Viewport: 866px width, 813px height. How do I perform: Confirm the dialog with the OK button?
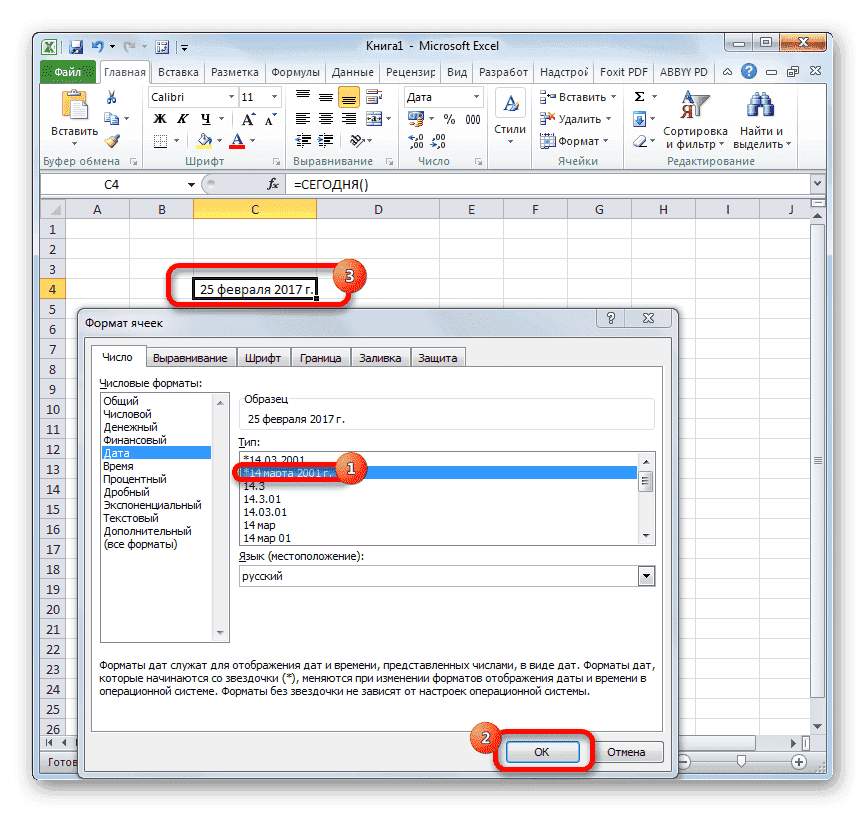point(541,751)
